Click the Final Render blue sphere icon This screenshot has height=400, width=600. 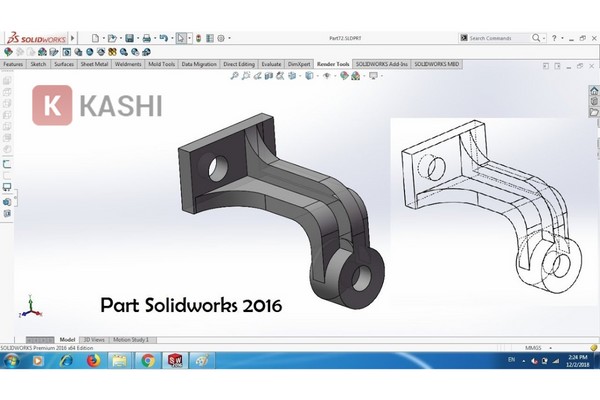click(90, 52)
